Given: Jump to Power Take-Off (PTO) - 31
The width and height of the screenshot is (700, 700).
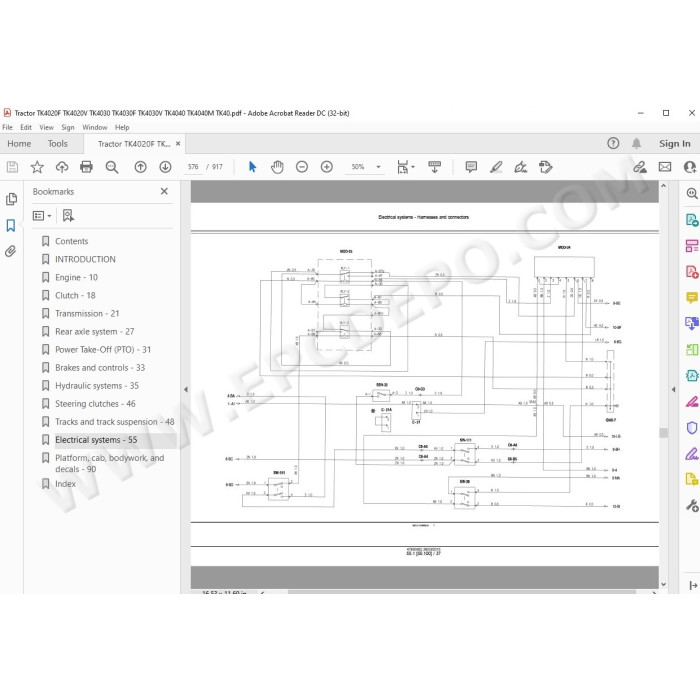Looking at the screenshot, I should (x=103, y=350).
